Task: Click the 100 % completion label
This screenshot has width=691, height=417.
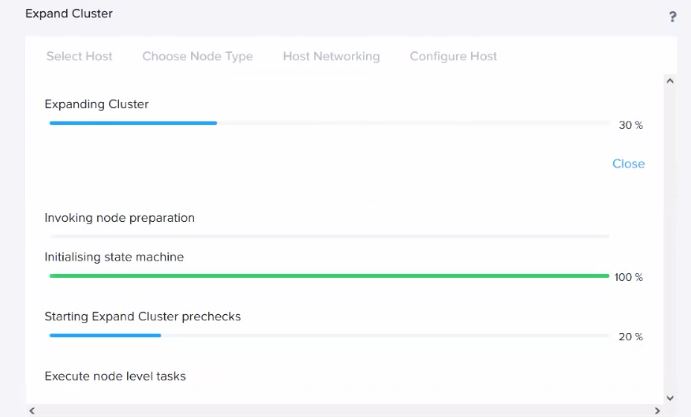Action: pos(628,277)
